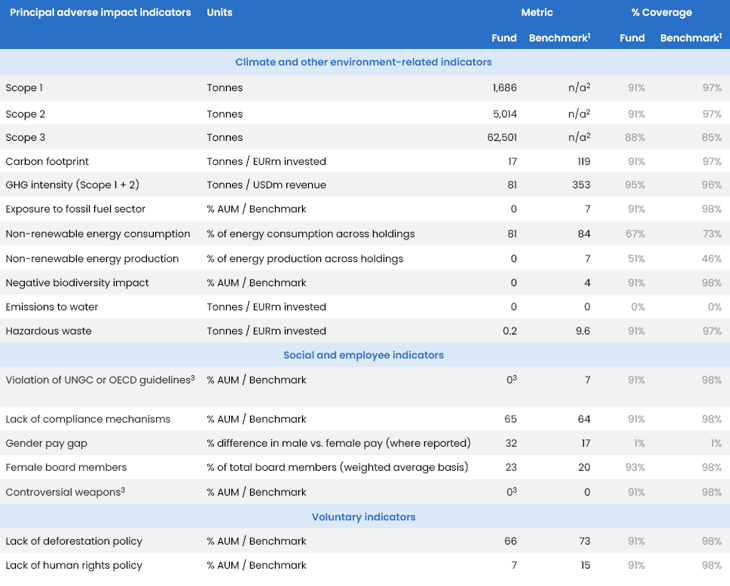Select the Hazardous waste benchmark value 9.6
The width and height of the screenshot is (730, 586).
582,331
